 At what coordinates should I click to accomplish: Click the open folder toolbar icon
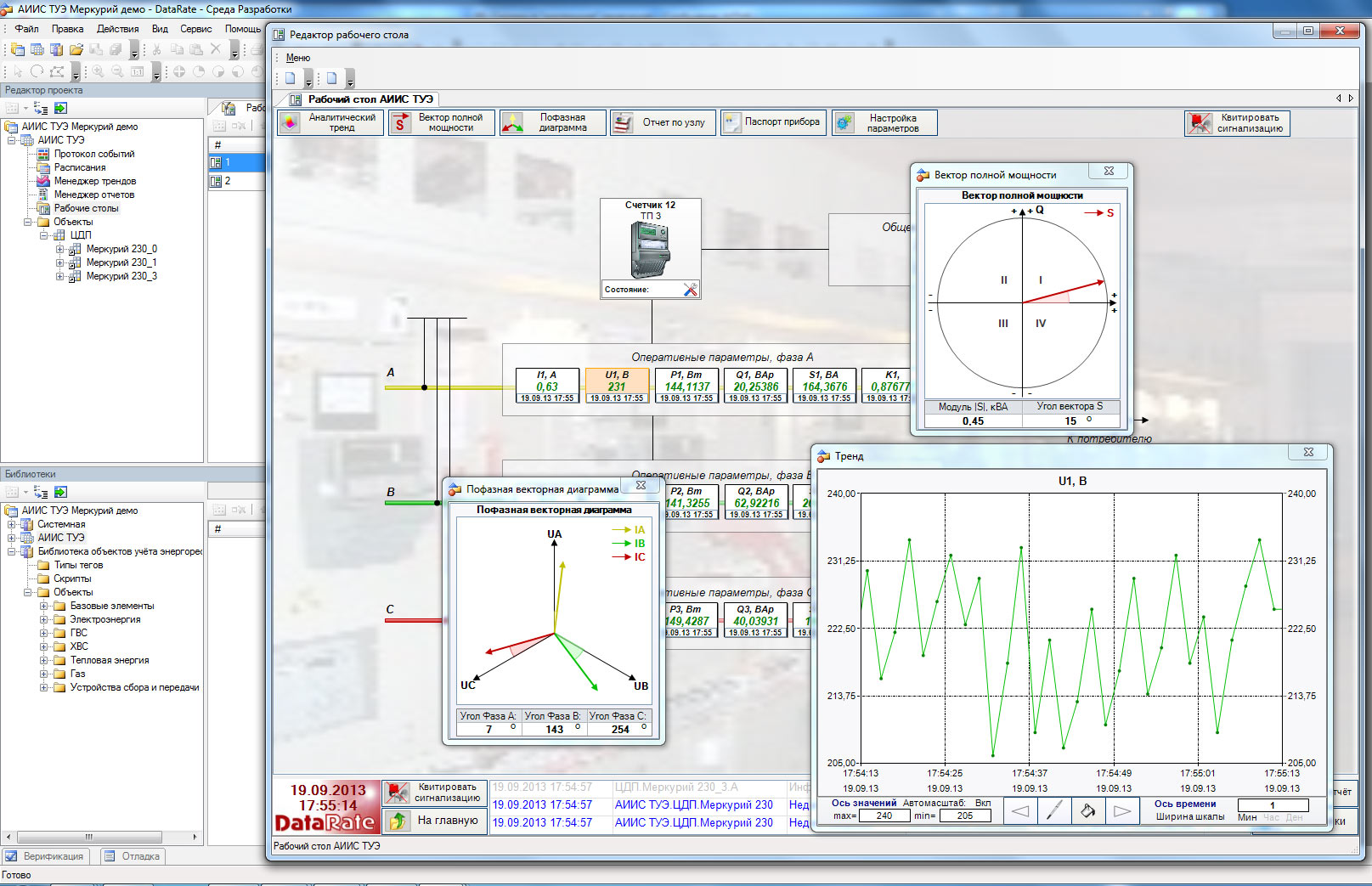point(76,49)
